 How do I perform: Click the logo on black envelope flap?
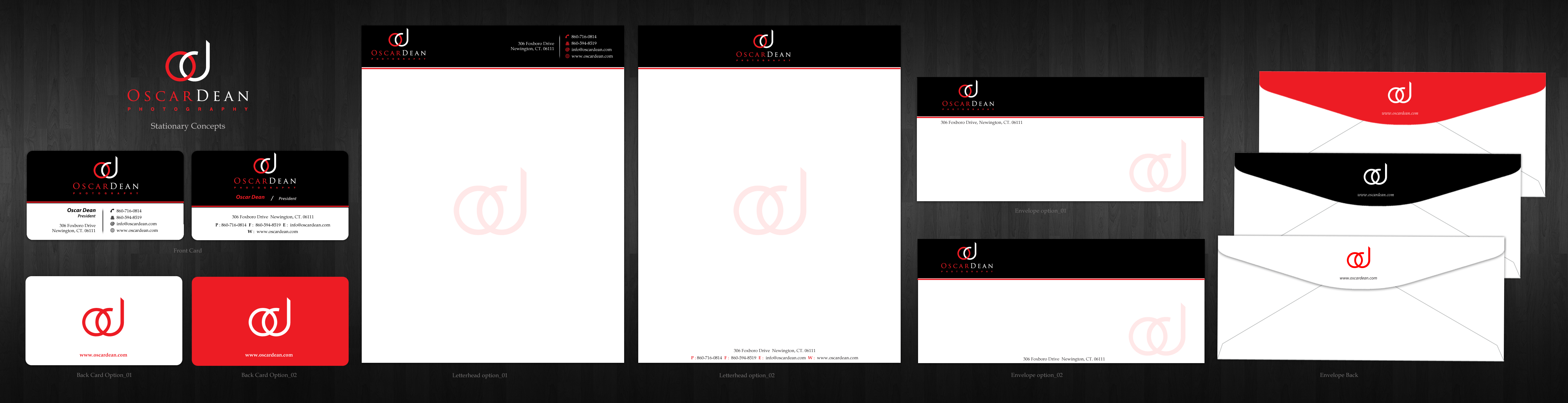coord(1376,175)
